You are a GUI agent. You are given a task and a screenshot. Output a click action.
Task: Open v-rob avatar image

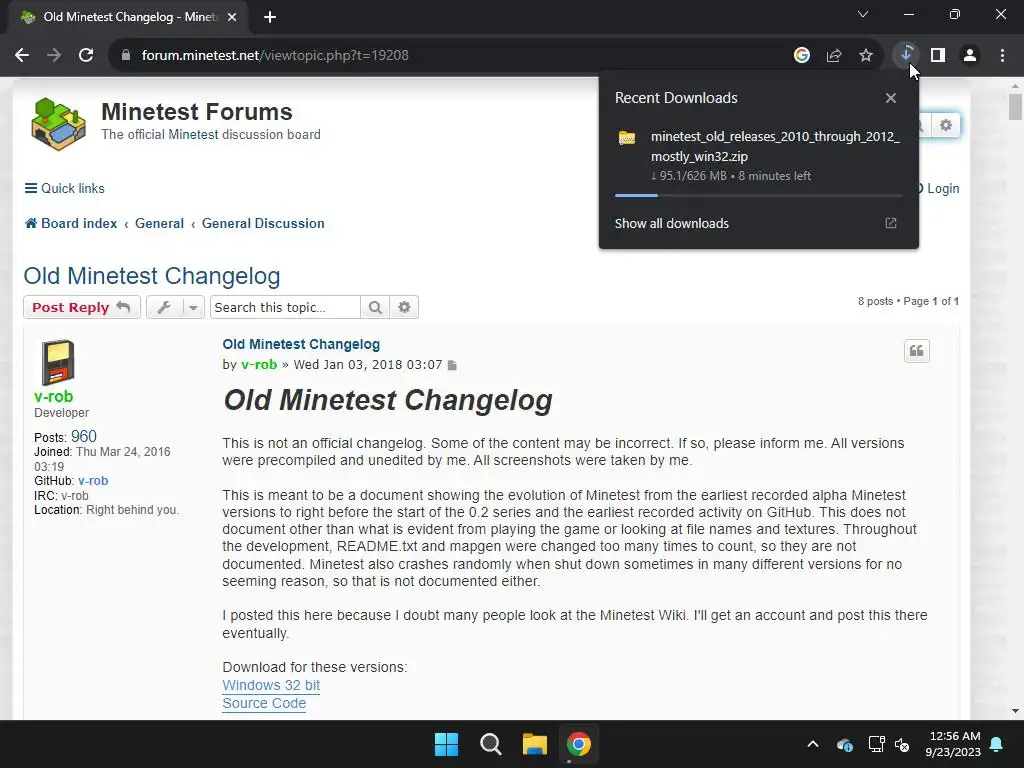tap(57, 362)
